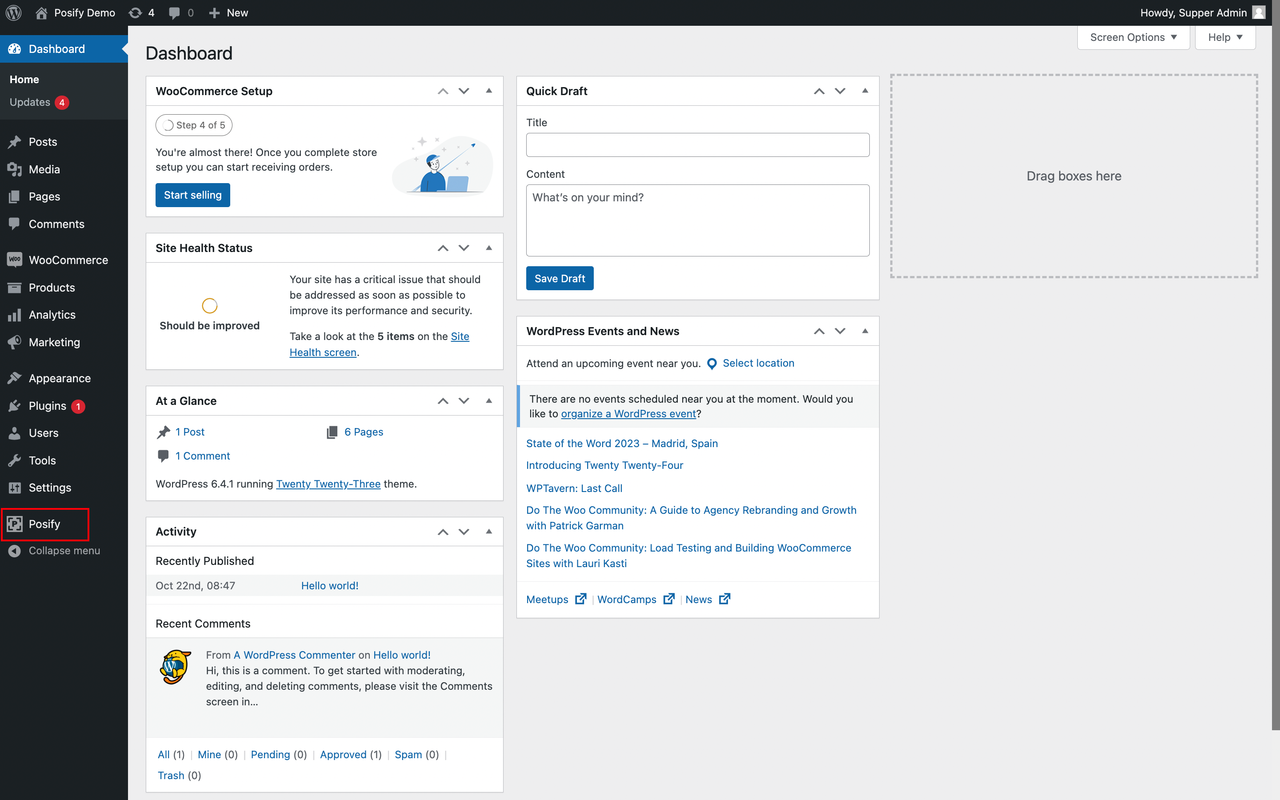Viewport: 1280px width, 800px height.
Task: Move Quick Draft panel up
Action: pos(819,91)
